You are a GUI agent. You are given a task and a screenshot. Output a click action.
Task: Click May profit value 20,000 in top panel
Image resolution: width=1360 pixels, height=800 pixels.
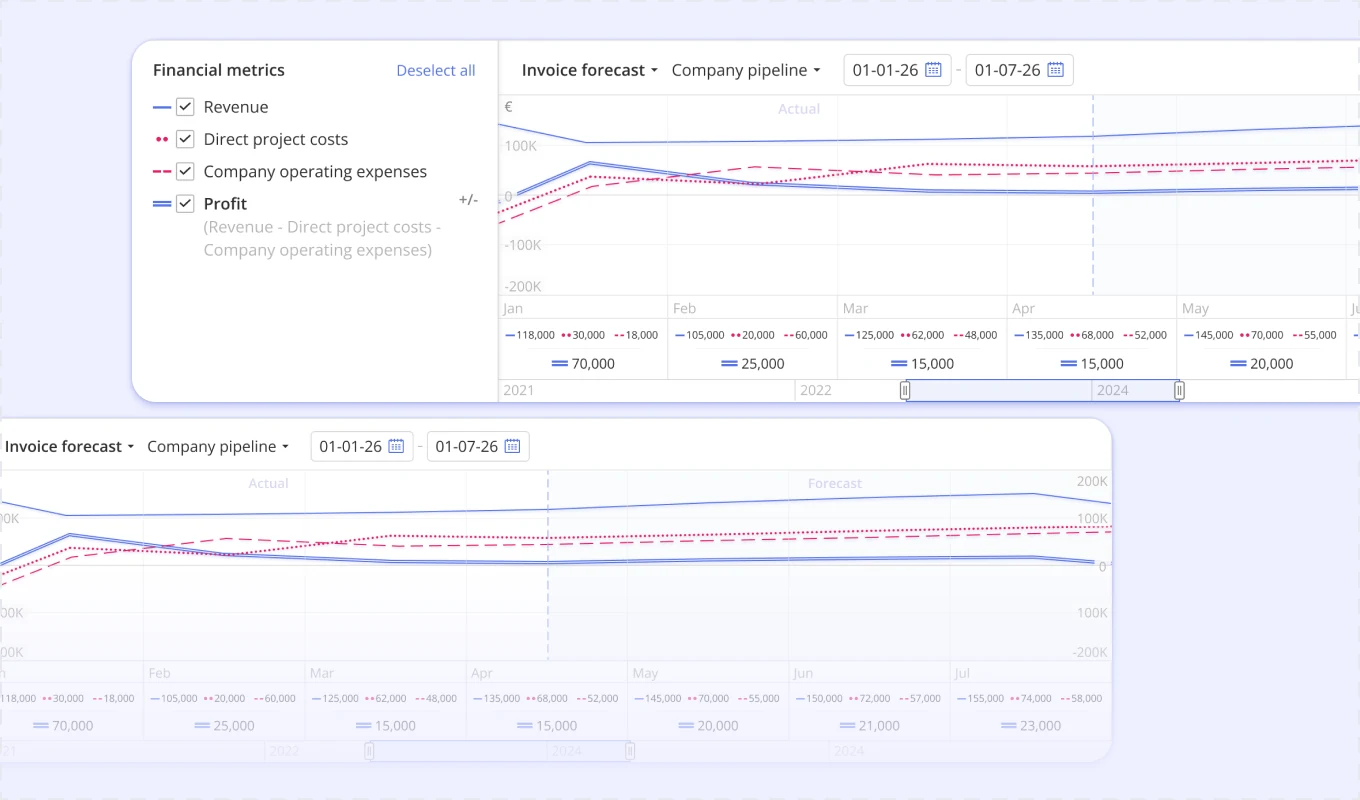coord(1272,364)
